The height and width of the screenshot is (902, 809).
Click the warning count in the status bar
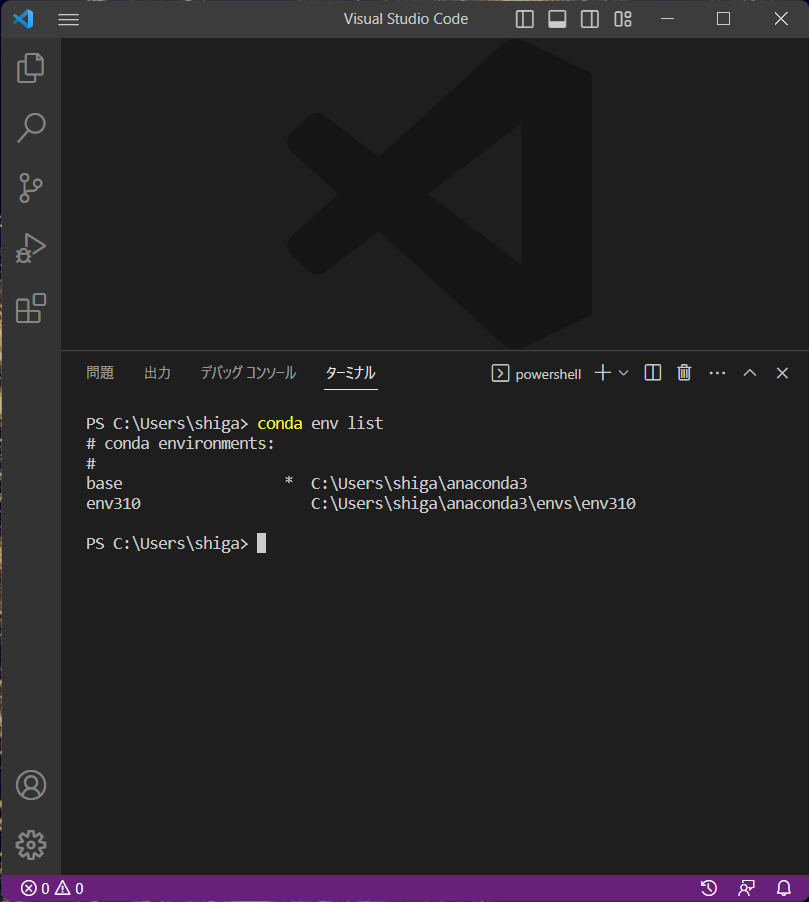point(70,888)
